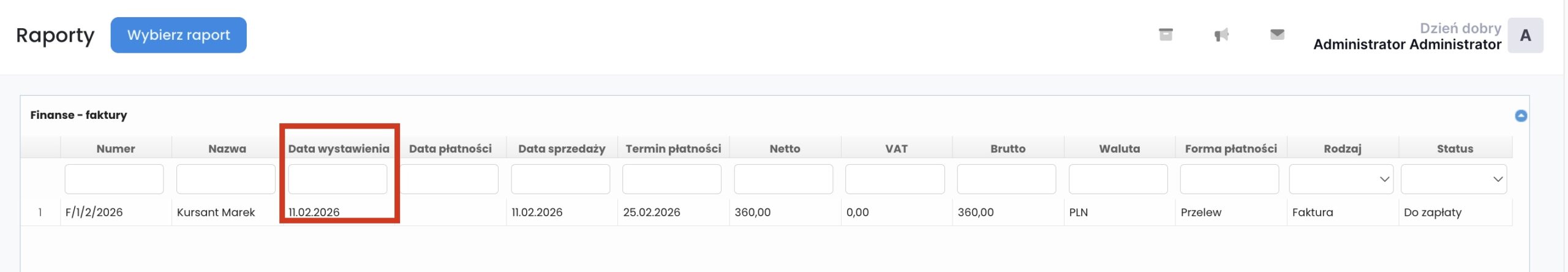This screenshot has height=272, width=1568.
Task: Click Administrator Administrator user name
Action: click(x=1407, y=45)
